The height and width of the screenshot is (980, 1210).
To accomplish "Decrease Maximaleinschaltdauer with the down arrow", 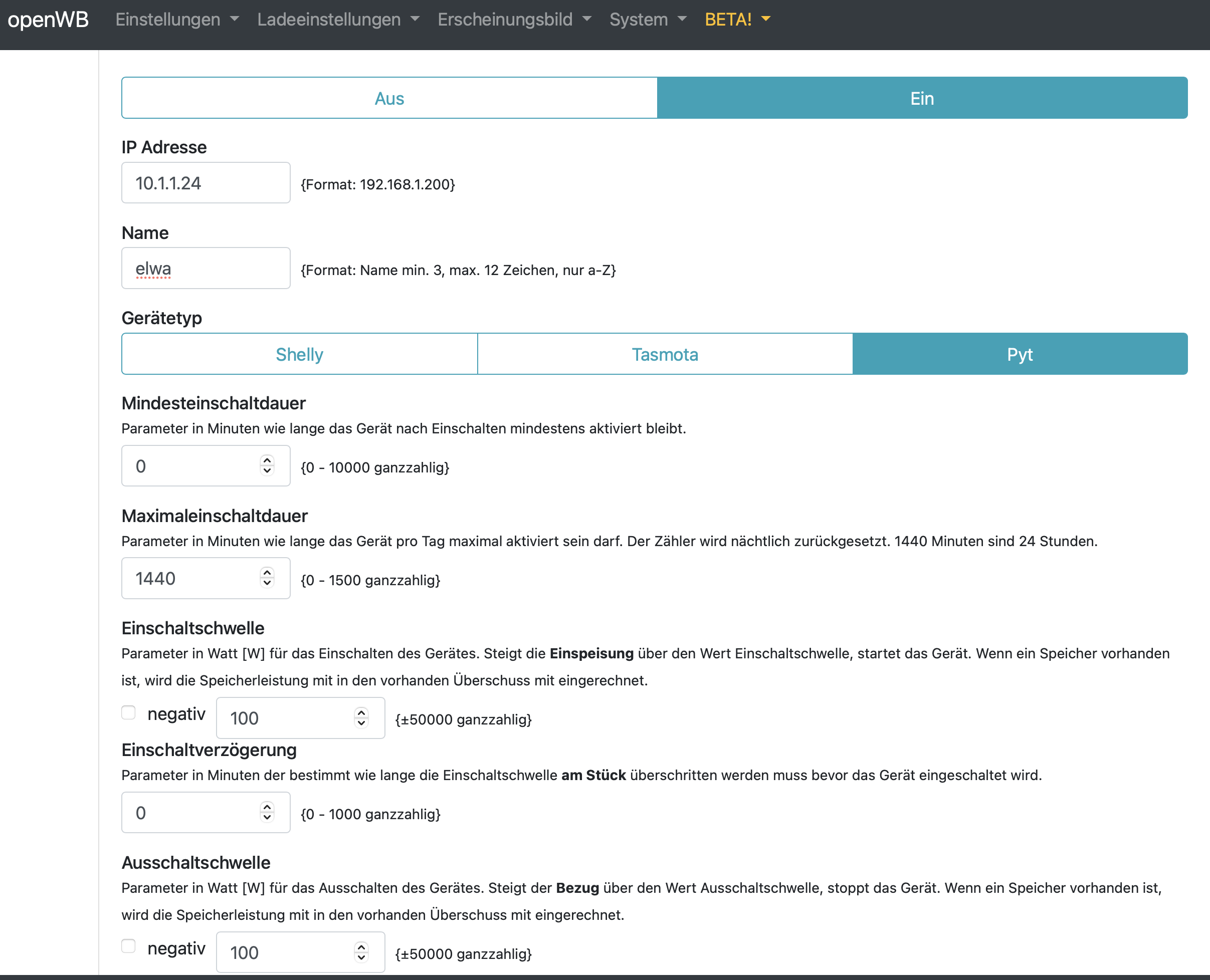I will [267, 583].
